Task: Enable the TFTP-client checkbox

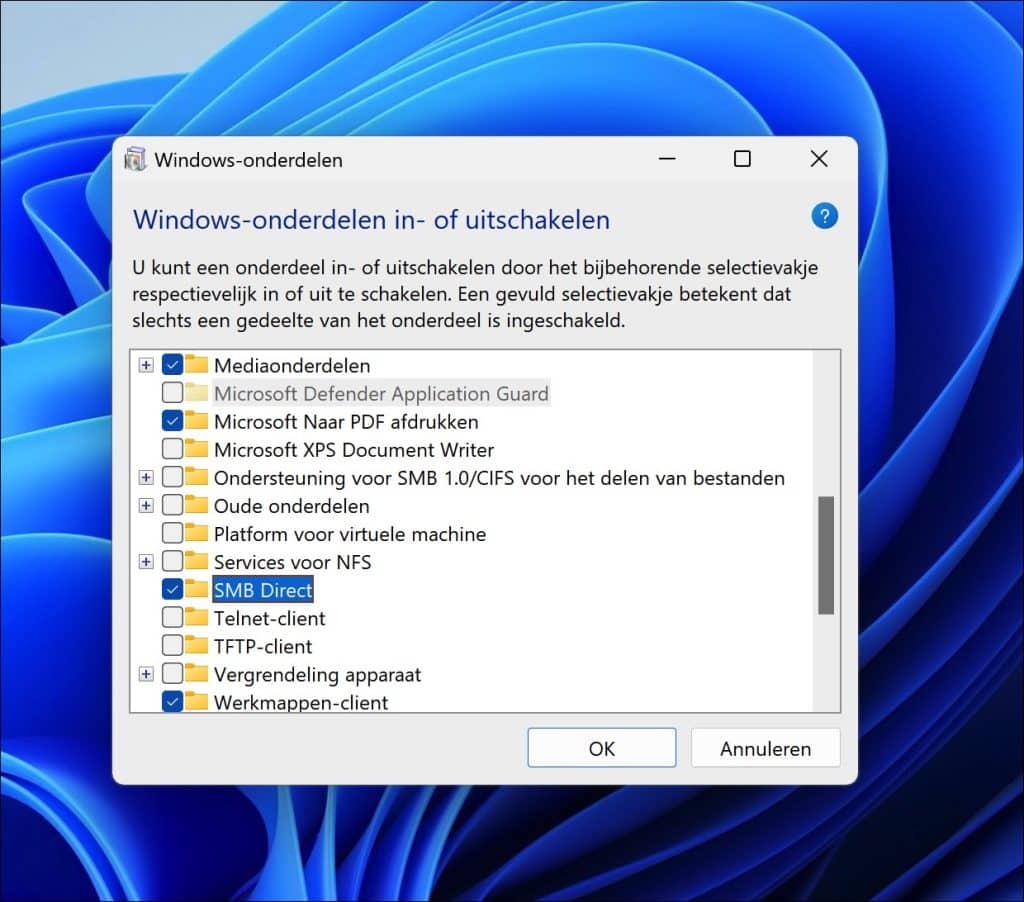Action: tap(172, 645)
